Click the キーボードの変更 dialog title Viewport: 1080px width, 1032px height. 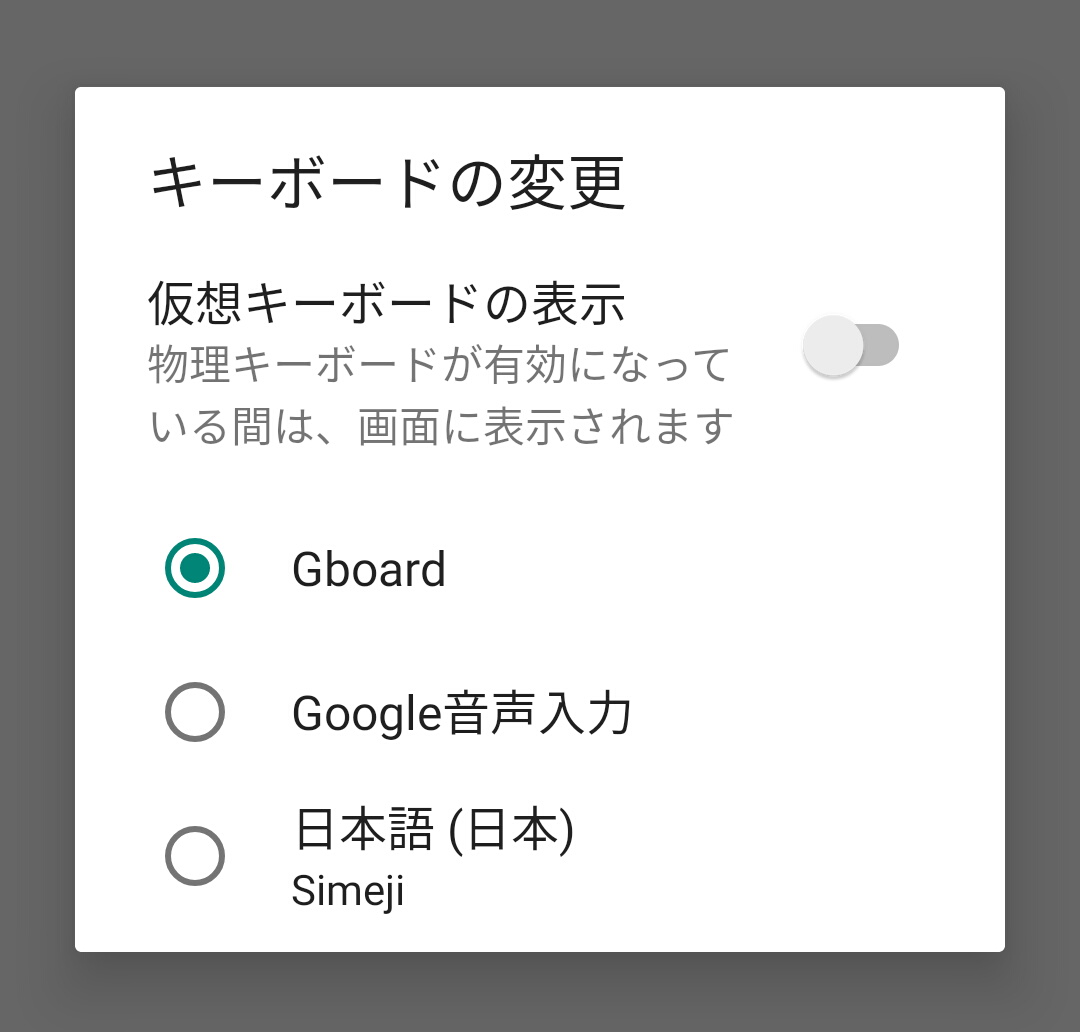(388, 183)
